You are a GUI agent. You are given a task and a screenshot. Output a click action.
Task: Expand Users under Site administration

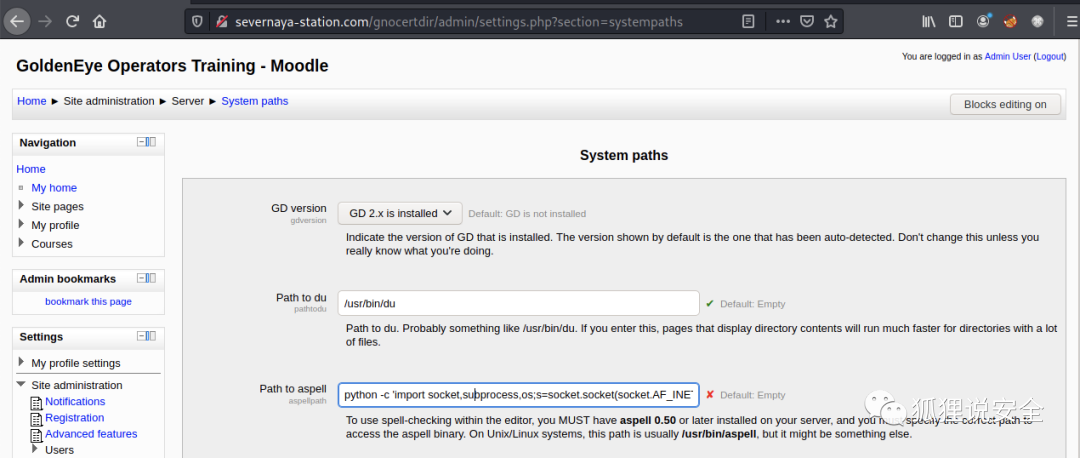35,449
